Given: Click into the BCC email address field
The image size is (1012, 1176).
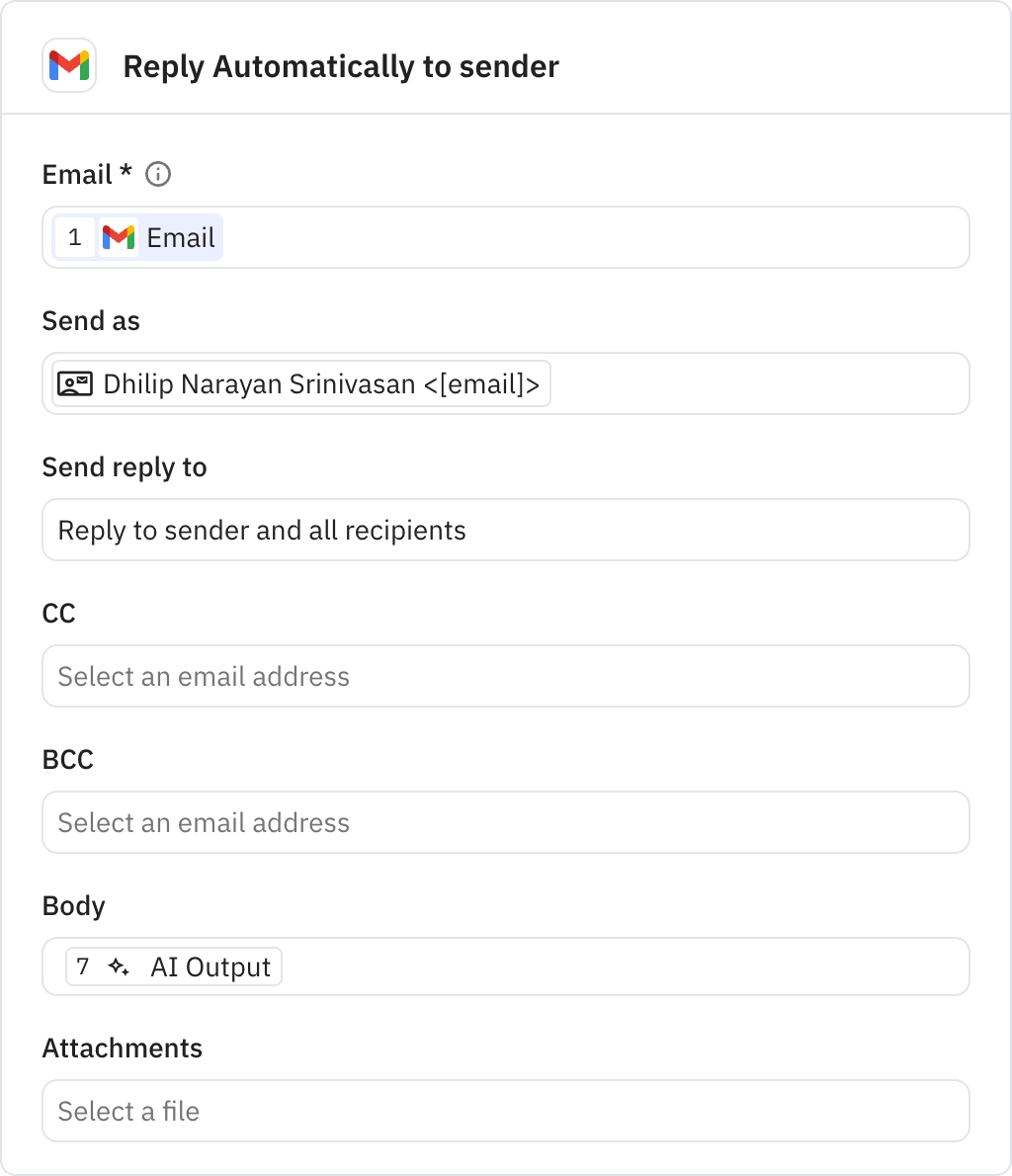Looking at the screenshot, I should tap(505, 822).
